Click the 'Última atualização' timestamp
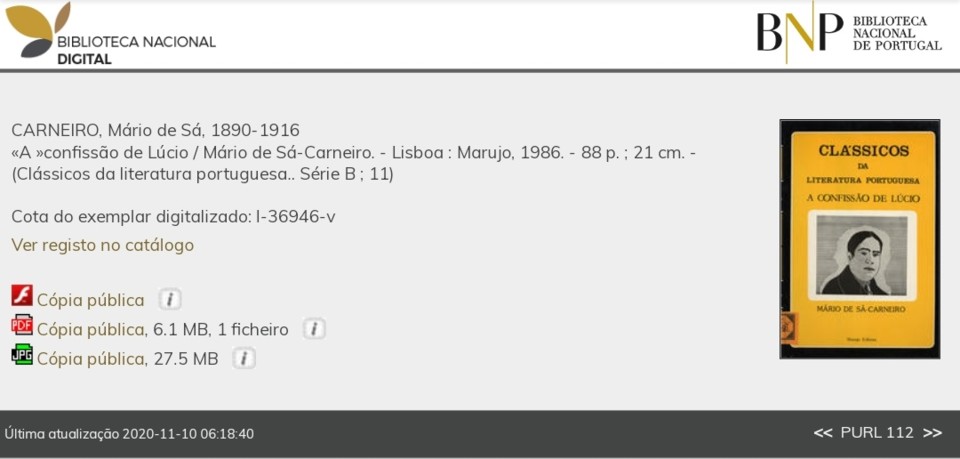 [129, 434]
